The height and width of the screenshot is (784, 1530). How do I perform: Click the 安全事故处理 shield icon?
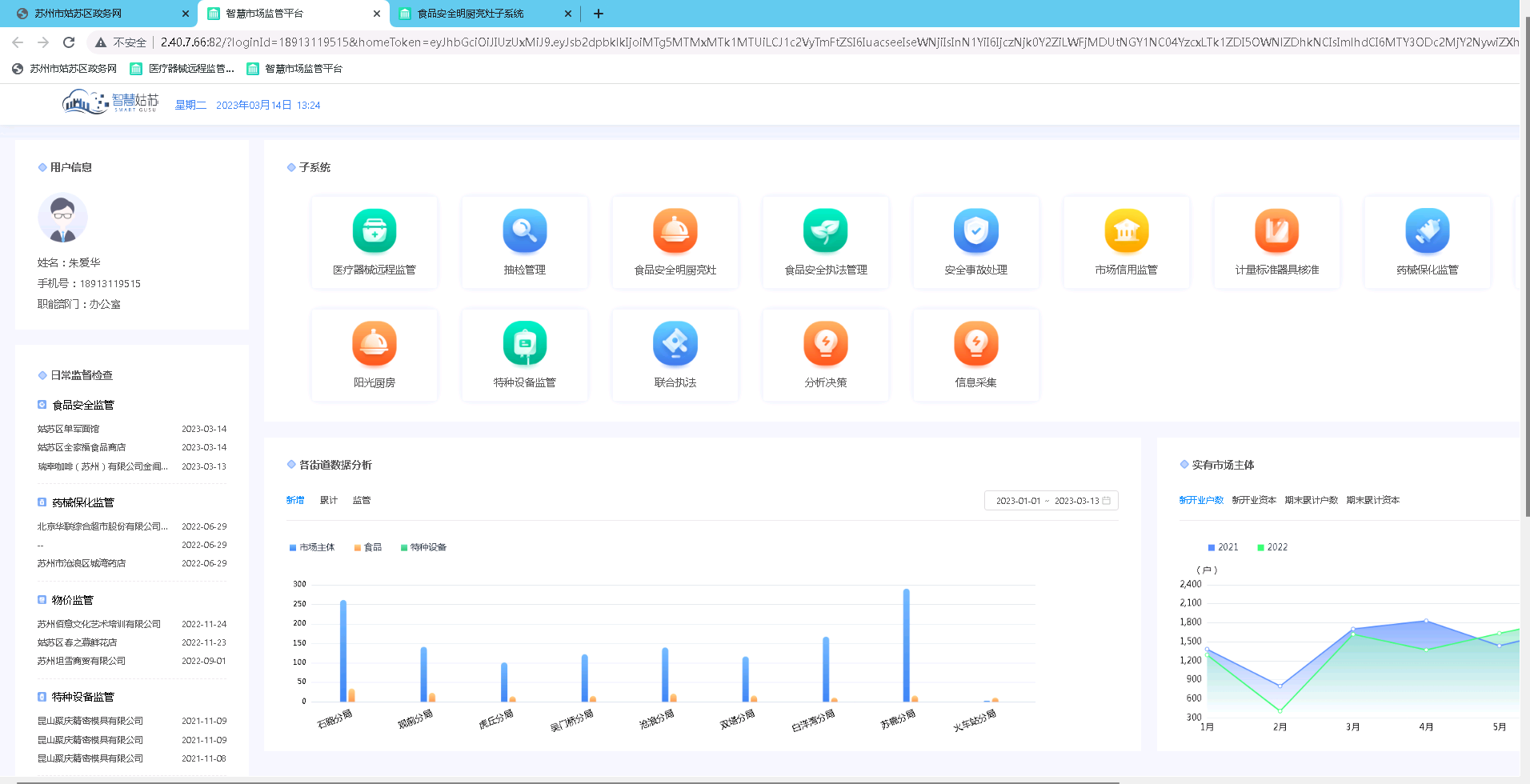coord(975,231)
